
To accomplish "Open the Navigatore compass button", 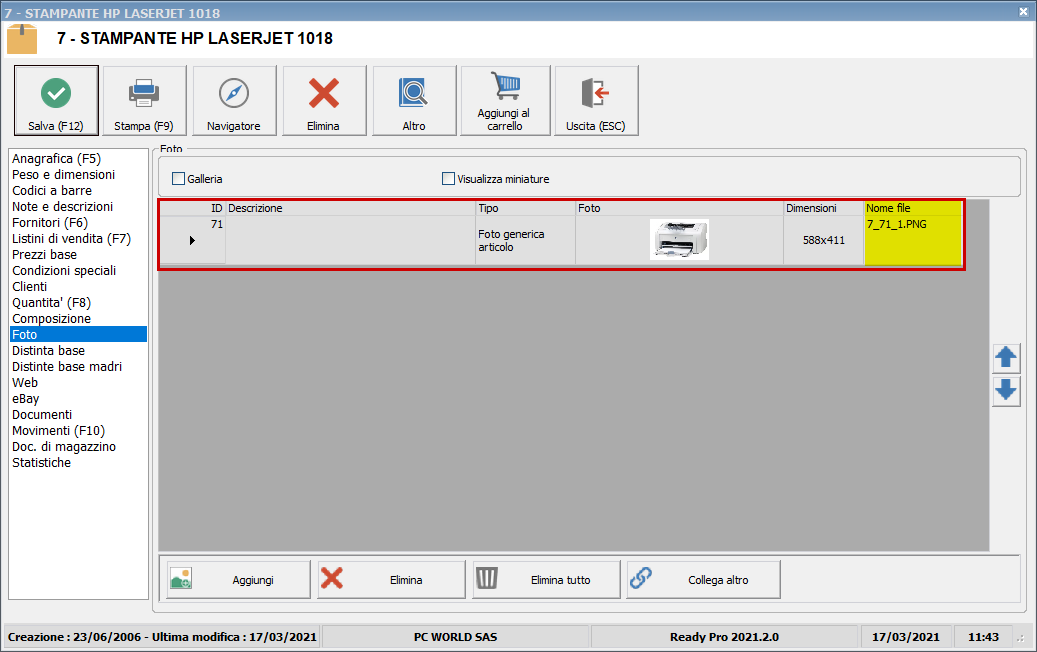I will (x=234, y=101).
